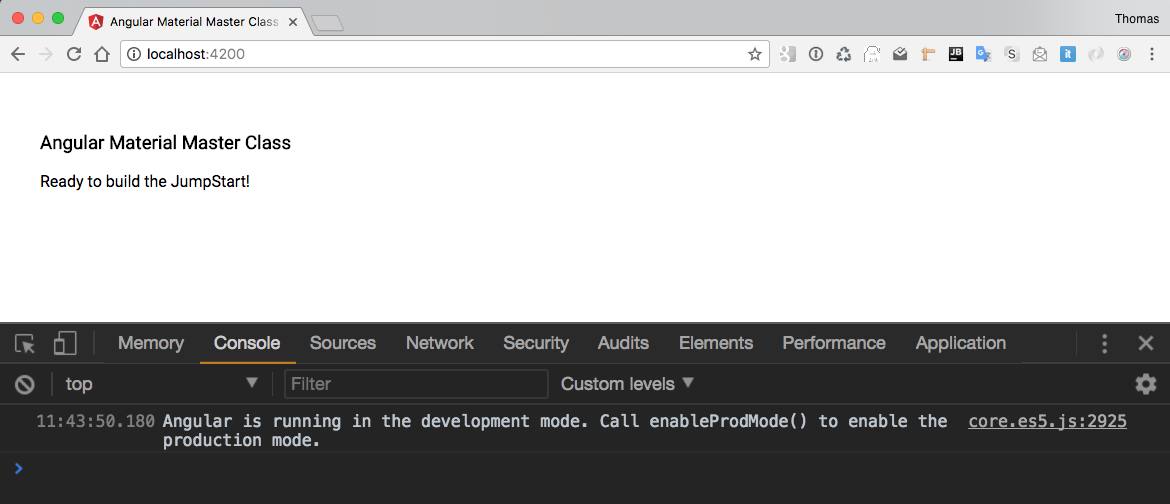The height and width of the screenshot is (504, 1170).
Task: Minimize the Chrome window (yellow button)
Action: (37, 19)
